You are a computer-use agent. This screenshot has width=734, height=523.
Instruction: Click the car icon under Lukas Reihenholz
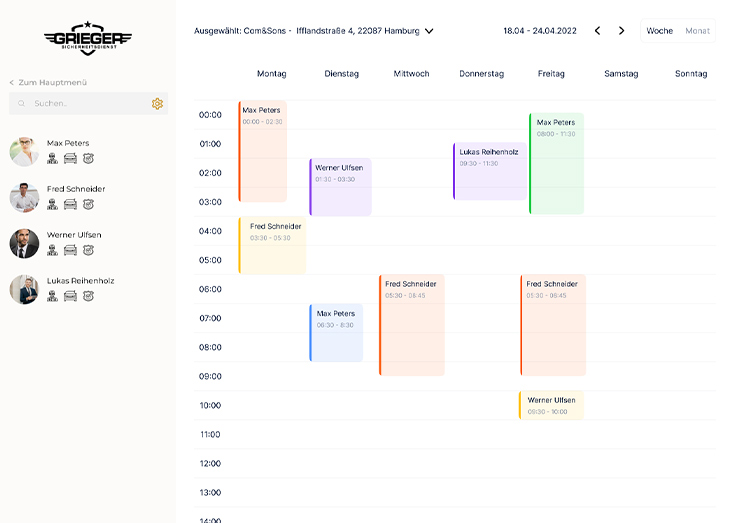tap(70, 296)
